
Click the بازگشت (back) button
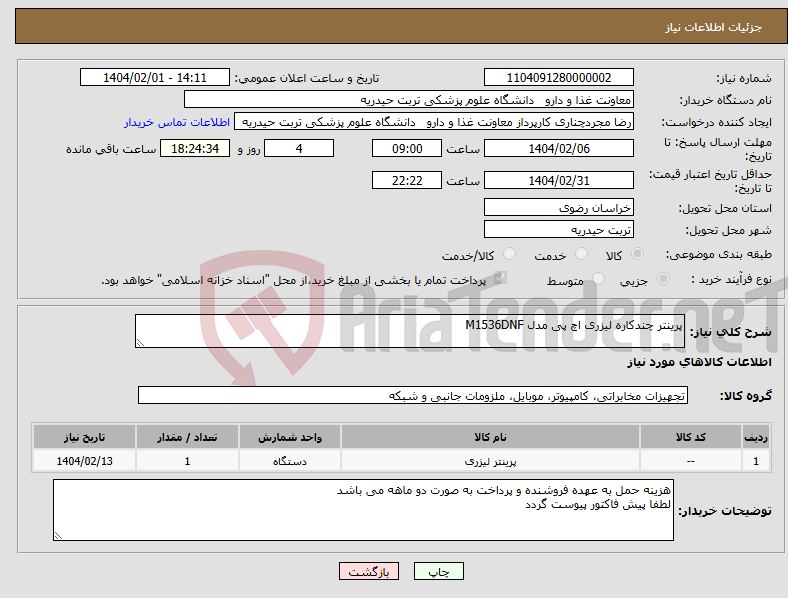point(369,571)
